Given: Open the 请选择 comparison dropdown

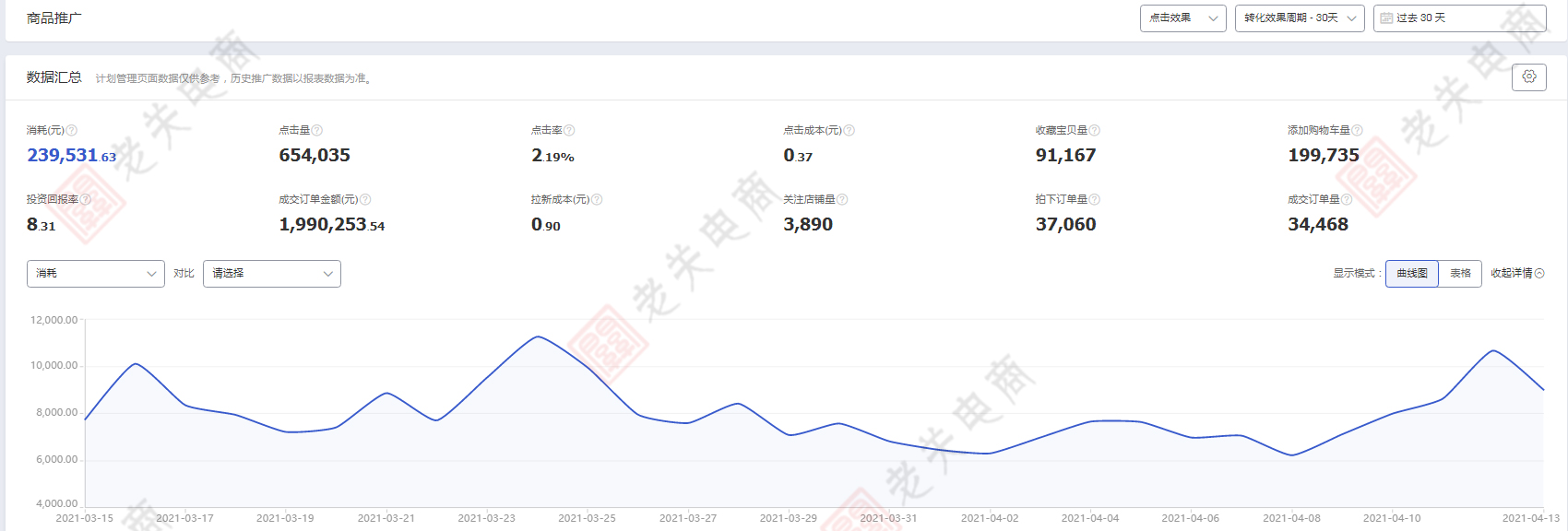Looking at the screenshot, I should pos(272,274).
